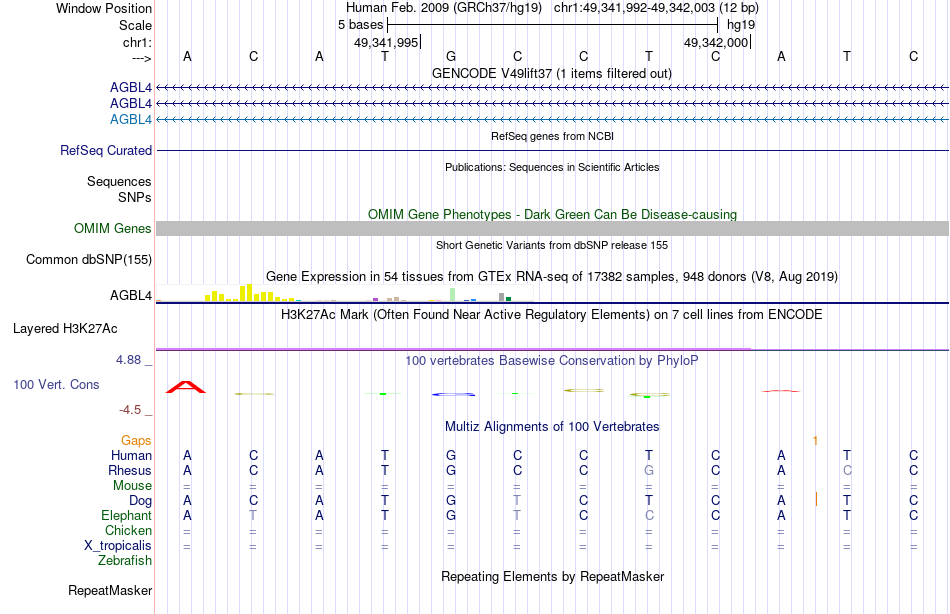
Task: Open the GENCODE V49lift37 track title
Action: point(551,73)
